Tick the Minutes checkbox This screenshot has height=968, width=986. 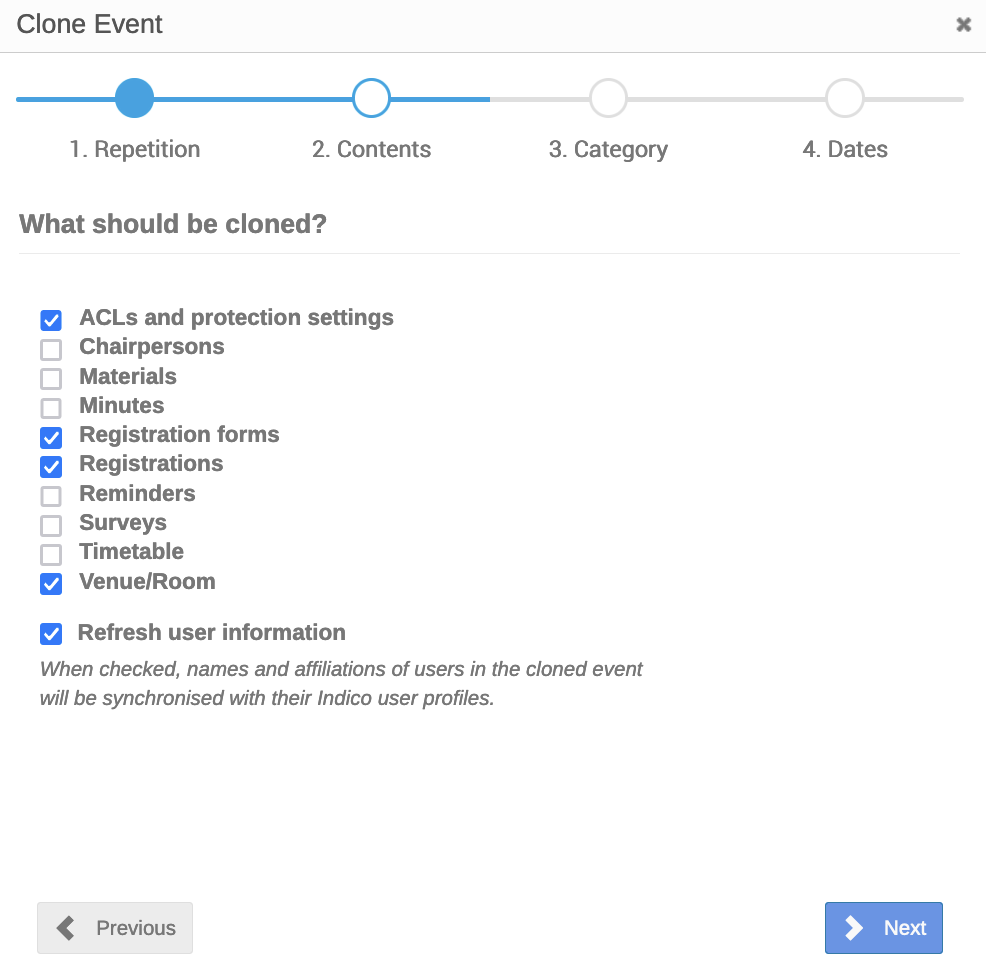point(51,408)
